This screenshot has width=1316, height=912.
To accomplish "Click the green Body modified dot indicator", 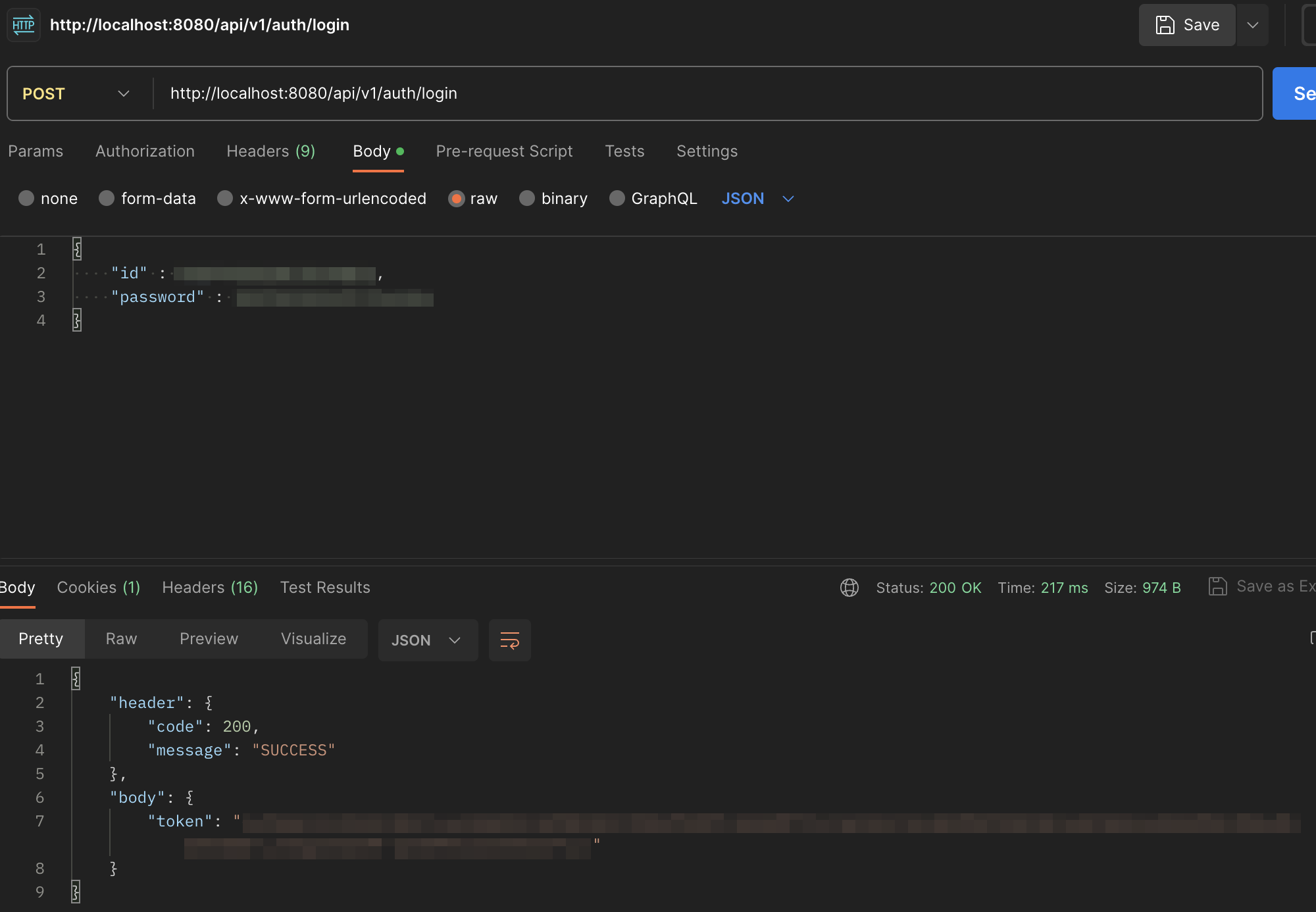I will coord(400,151).
